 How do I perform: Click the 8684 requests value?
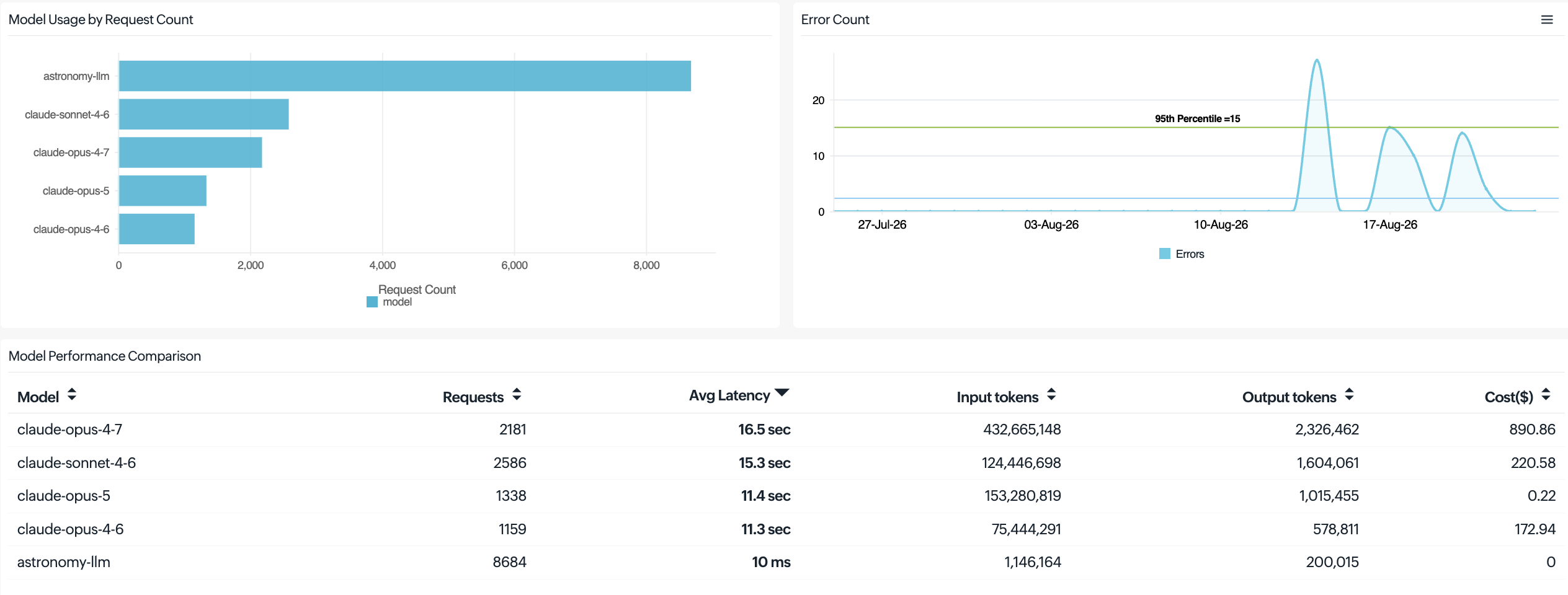tap(509, 562)
